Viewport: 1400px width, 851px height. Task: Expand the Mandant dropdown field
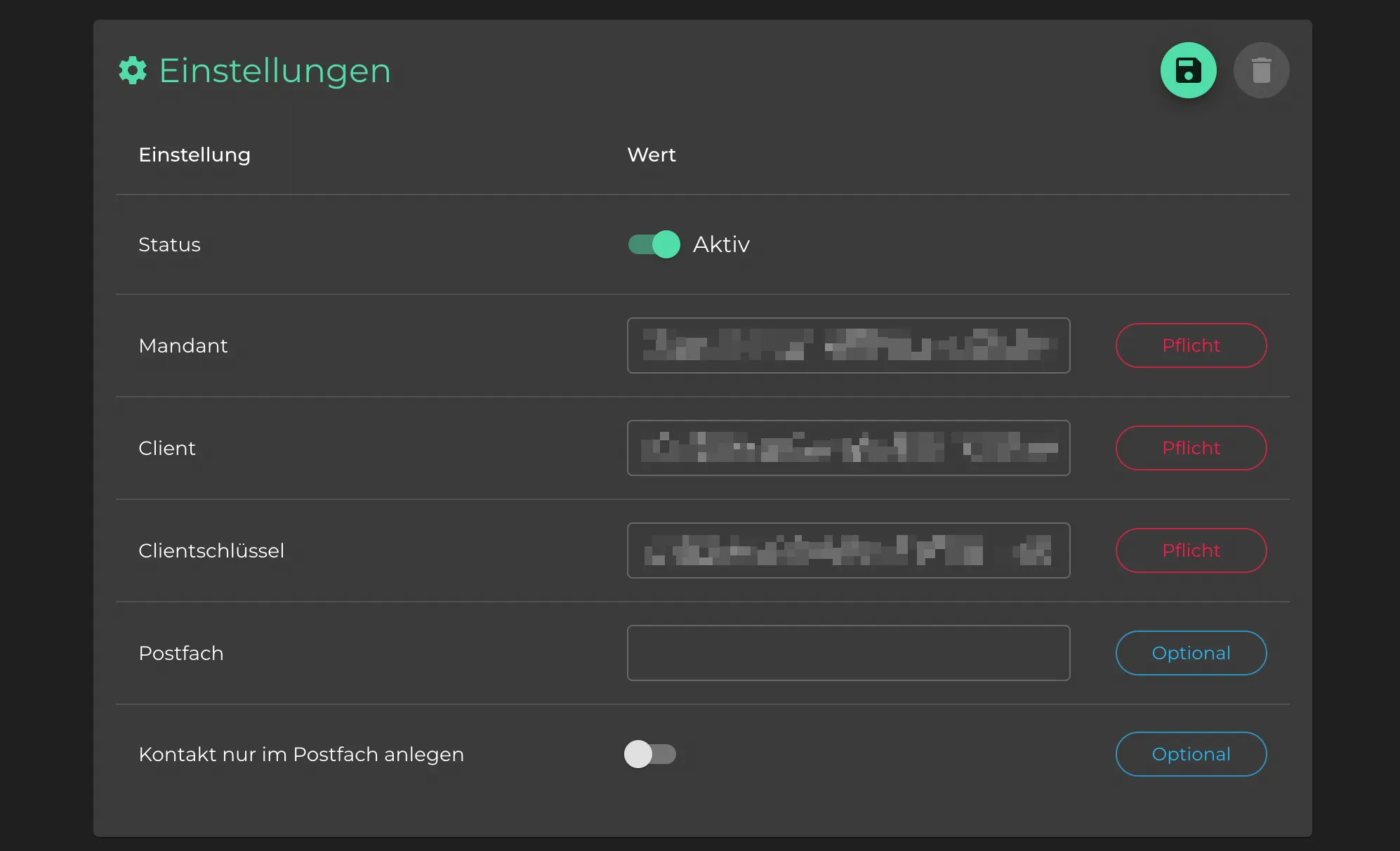click(848, 345)
